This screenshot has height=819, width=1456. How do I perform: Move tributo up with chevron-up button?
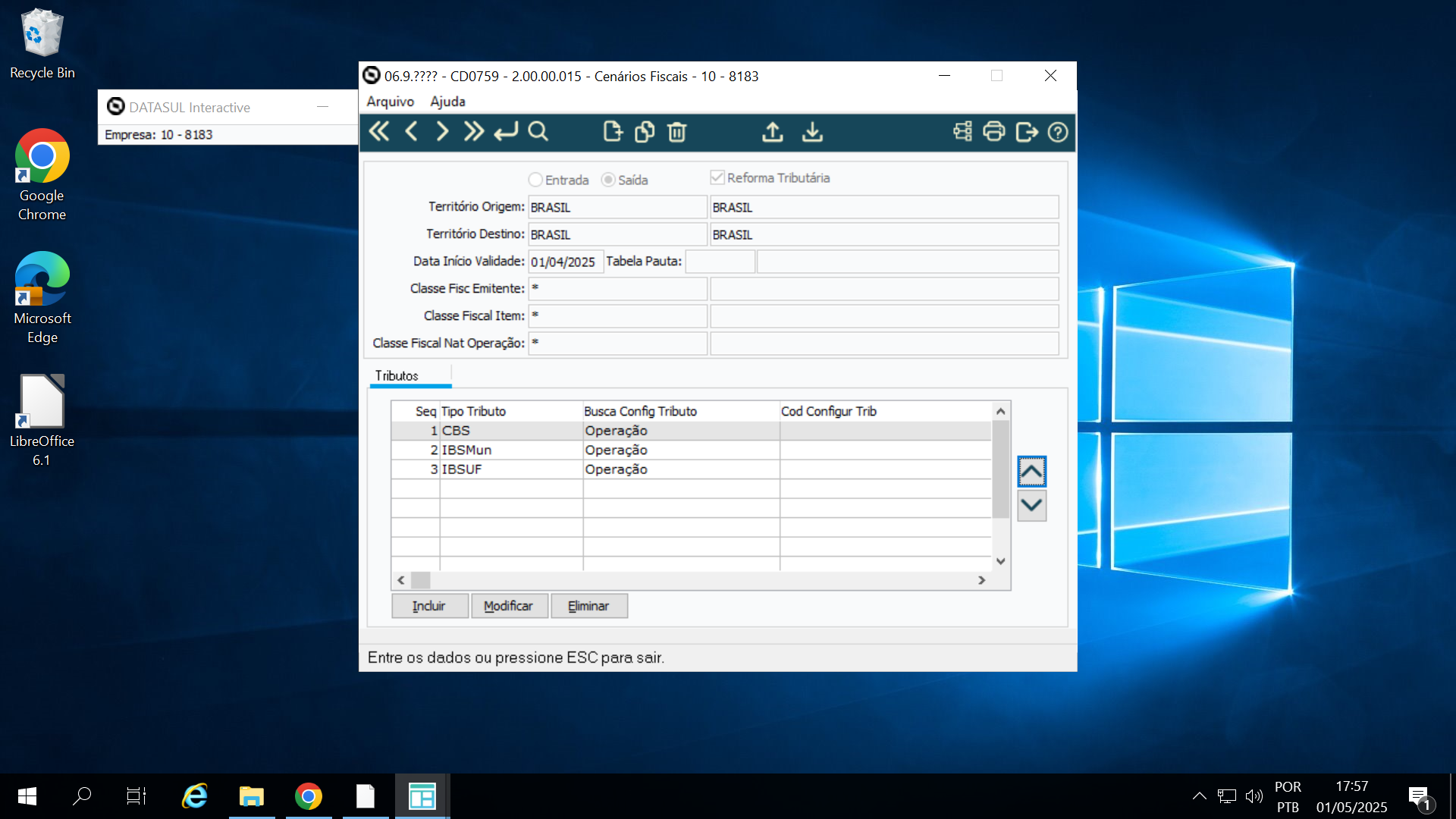pyautogui.click(x=1031, y=472)
